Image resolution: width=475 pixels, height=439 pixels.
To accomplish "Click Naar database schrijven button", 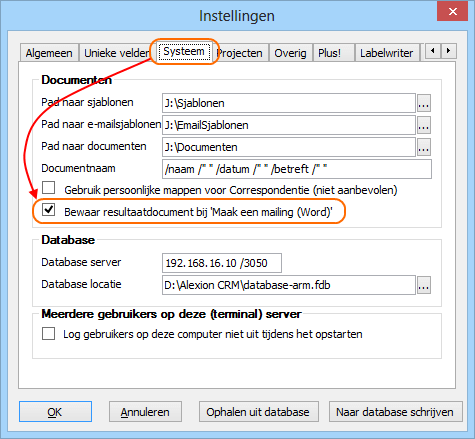I will point(396,412).
